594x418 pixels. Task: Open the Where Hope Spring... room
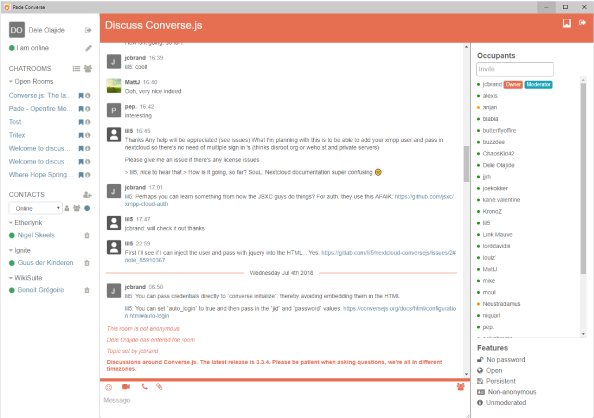coord(38,175)
